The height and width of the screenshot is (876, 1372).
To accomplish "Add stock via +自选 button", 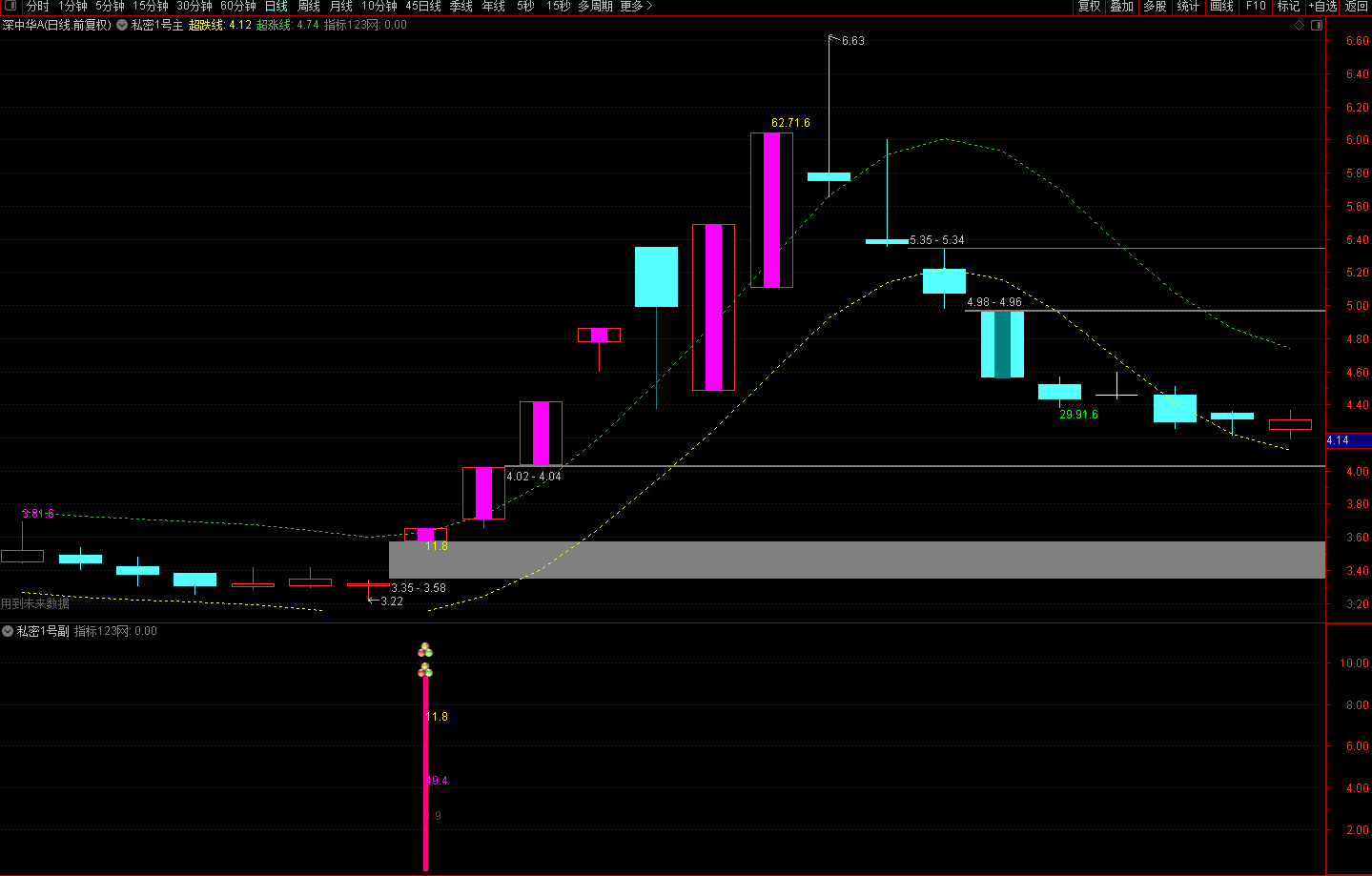I will 1322,6.
